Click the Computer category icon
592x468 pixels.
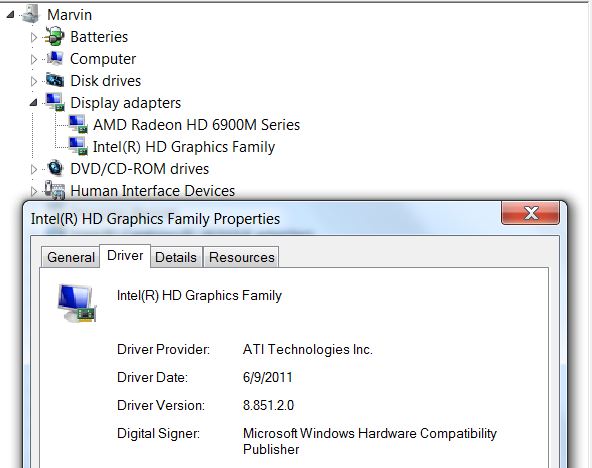click(x=55, y=58)
